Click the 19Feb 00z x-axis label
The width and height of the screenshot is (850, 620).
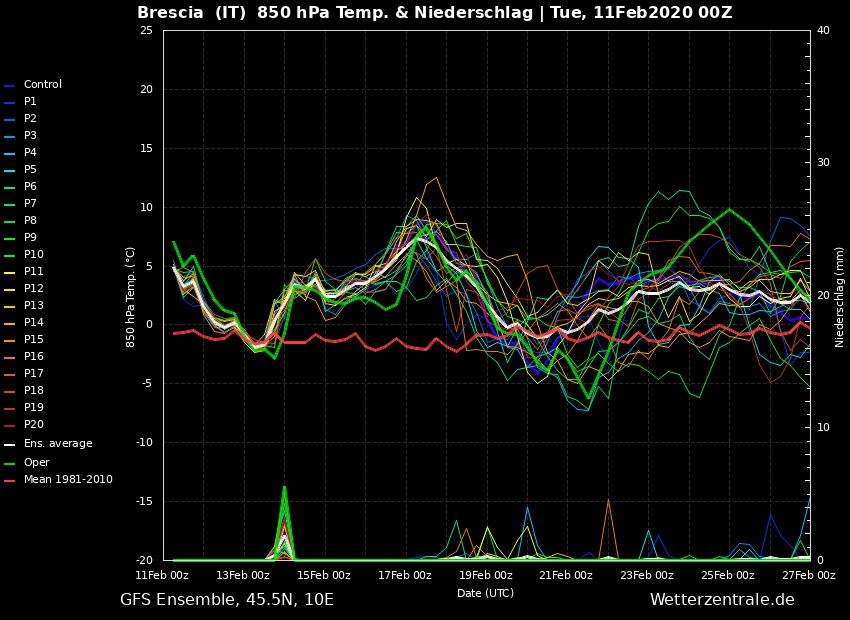(485, 575)
